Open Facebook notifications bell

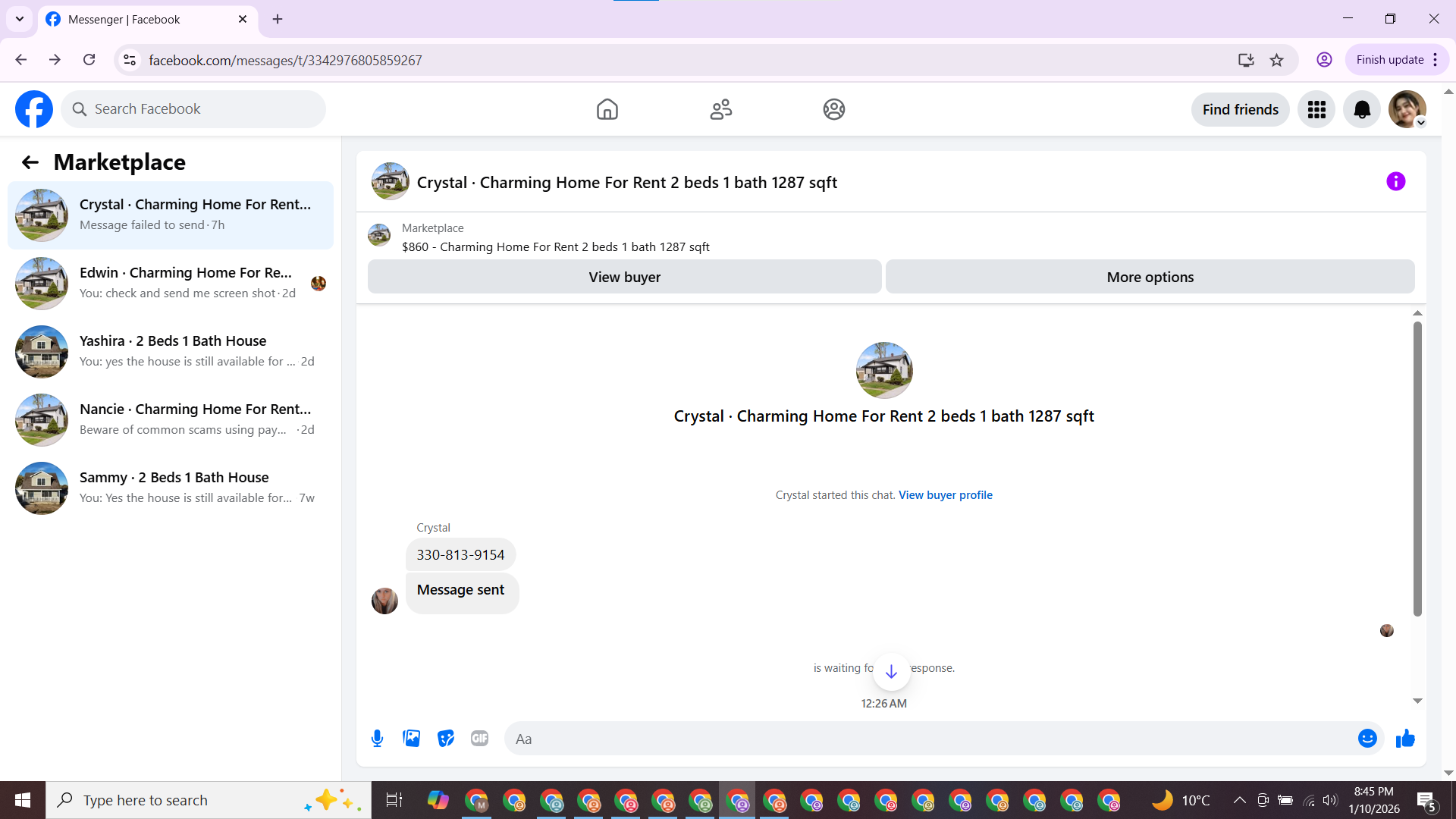(1361, 110)
